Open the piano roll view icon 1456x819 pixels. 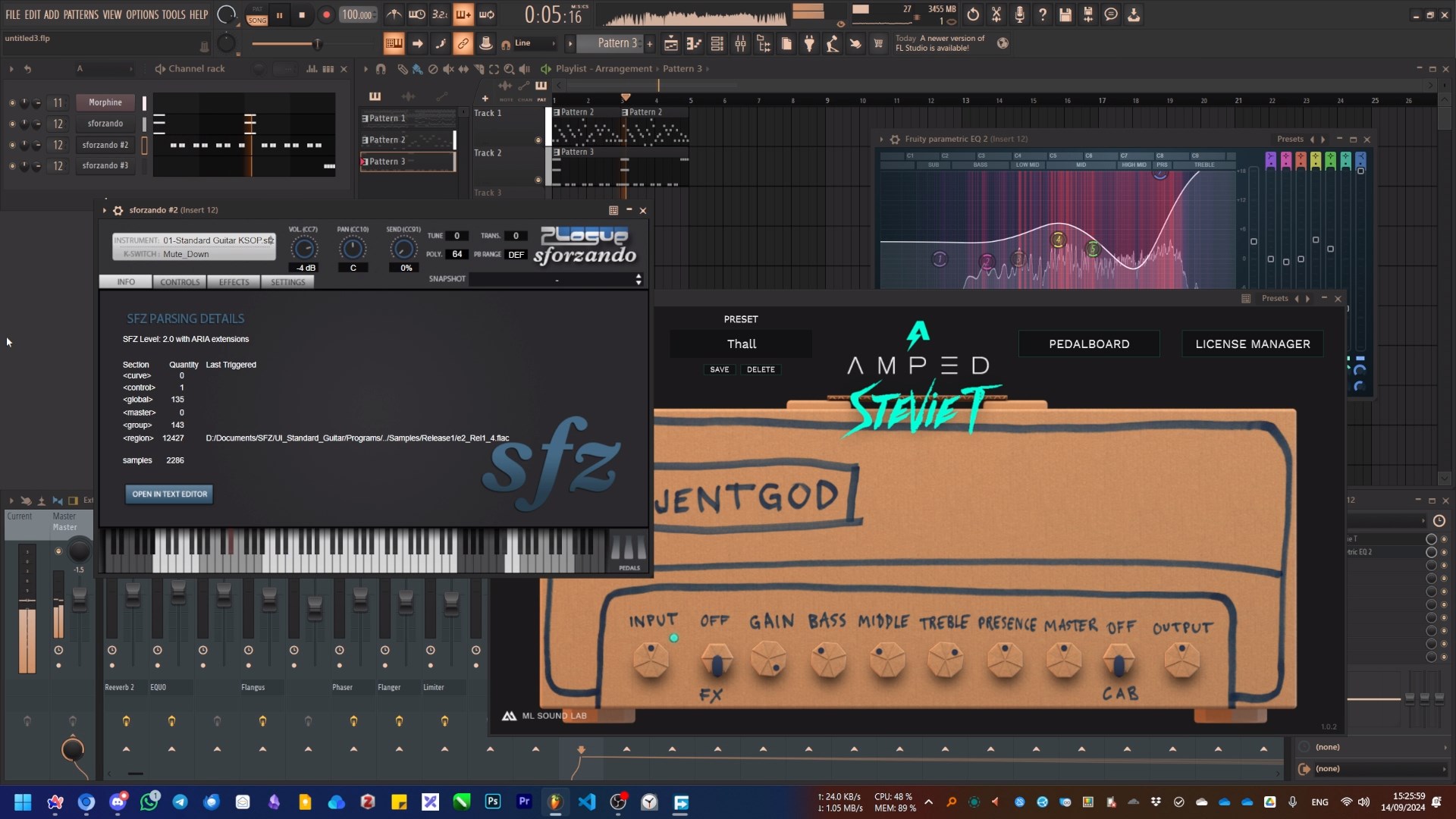694,43
